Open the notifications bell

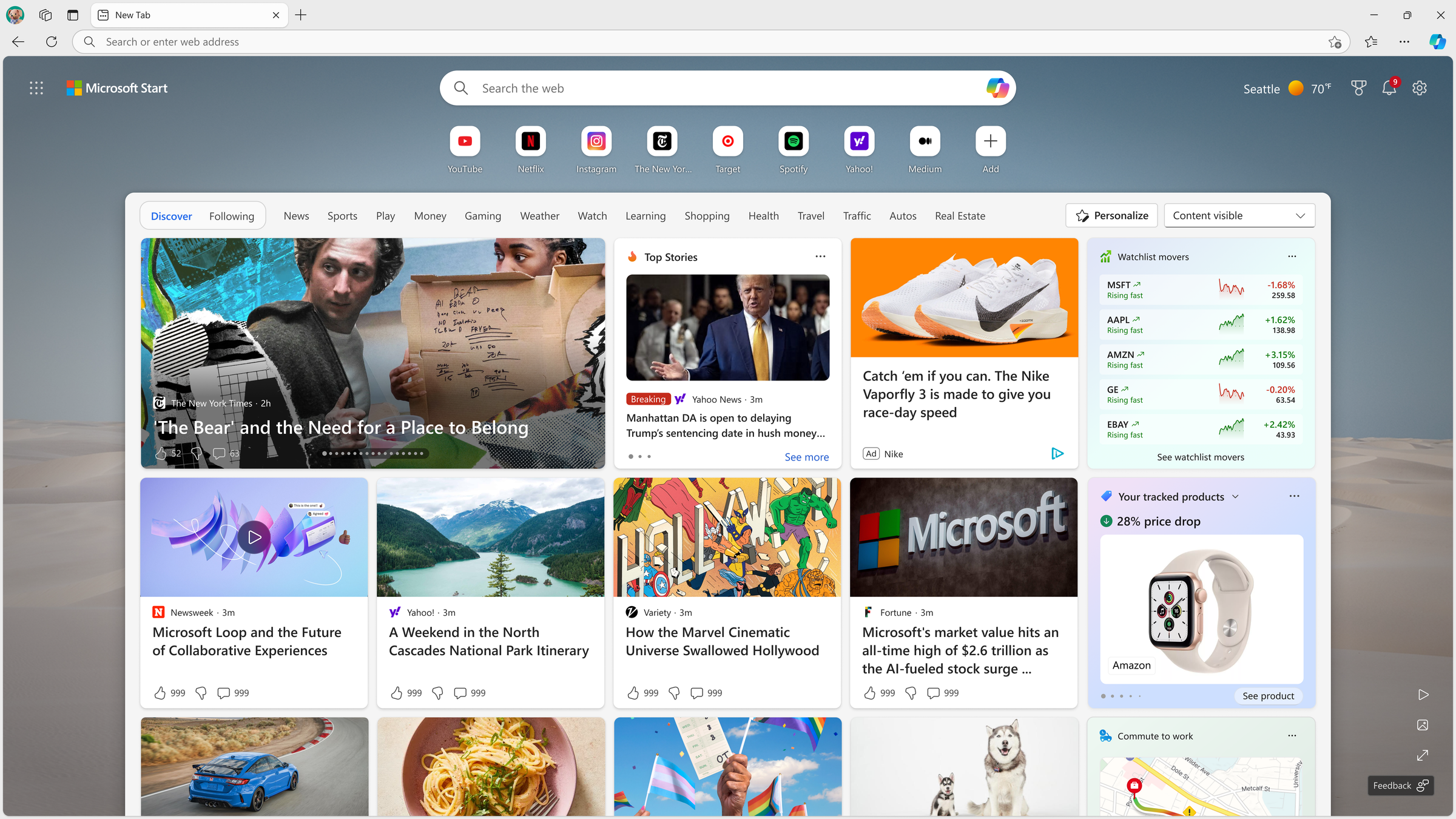coord(1389,88)
